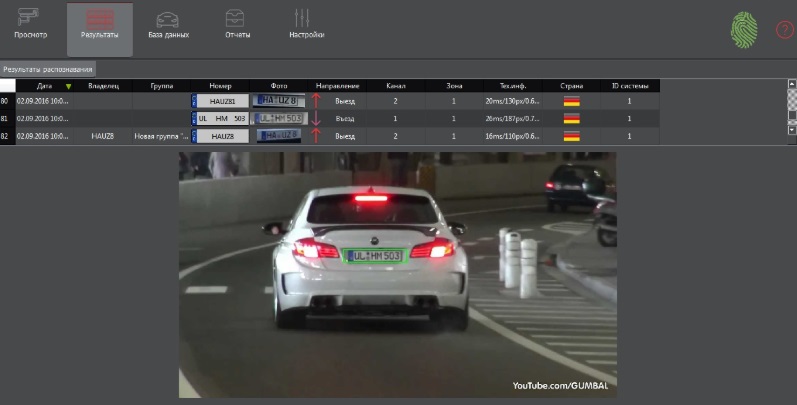Screen dimensions: 797x405
Task: Click the Номер column header
Action: (220, 86)
